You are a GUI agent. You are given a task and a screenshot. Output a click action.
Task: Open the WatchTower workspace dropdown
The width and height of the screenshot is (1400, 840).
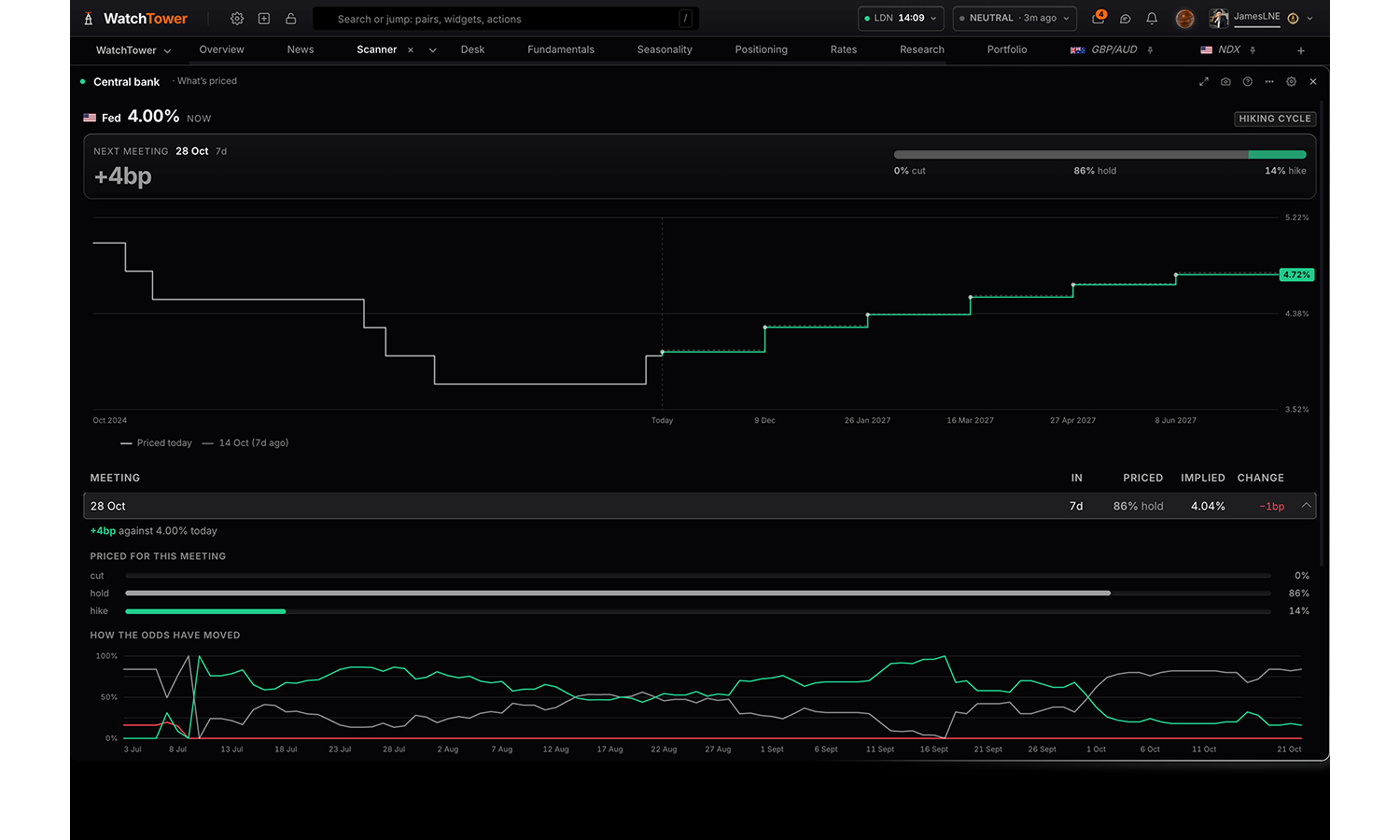[133, 50]
